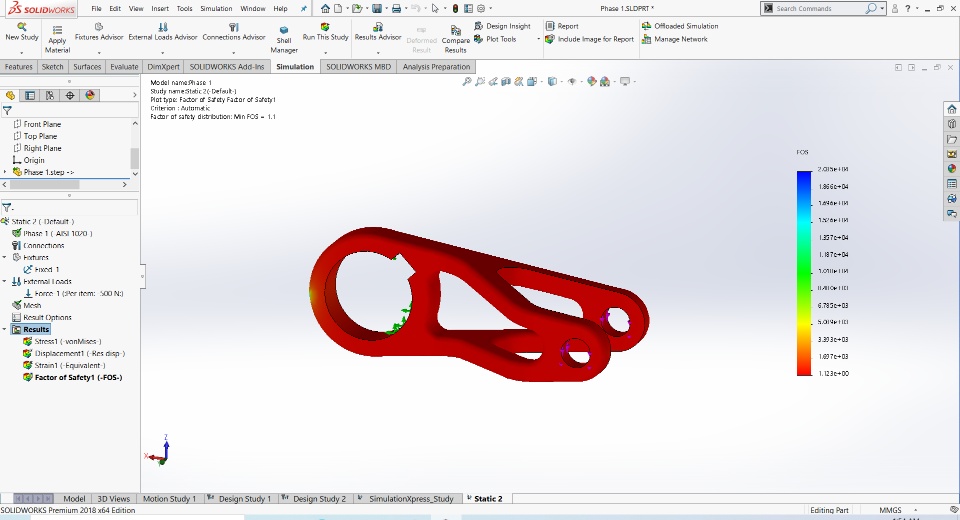Open the Simulation menu
Image resolution: width=960 pixels, height=520 pixels.
pyautogui.click(x=216, y=9)
